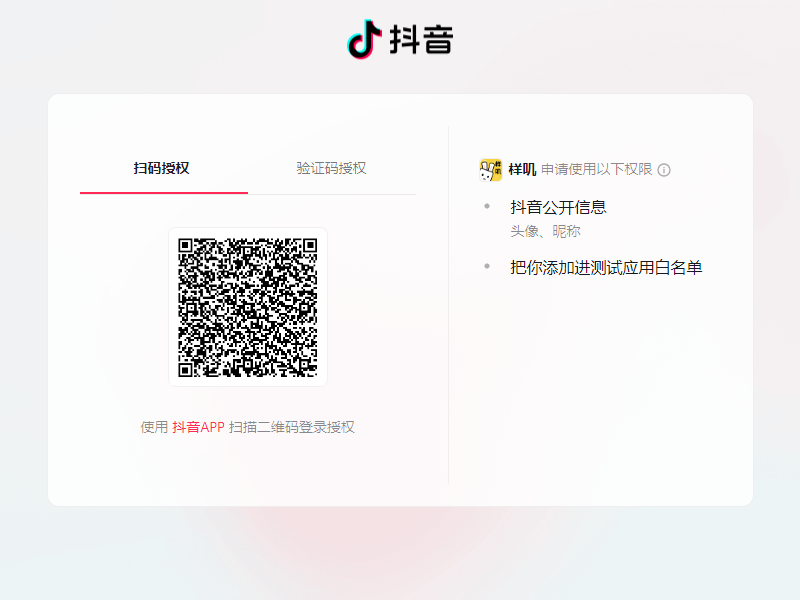Screen dimensions: 800x600
Task: Select the 扫码授权 tab
Action: 161,168
